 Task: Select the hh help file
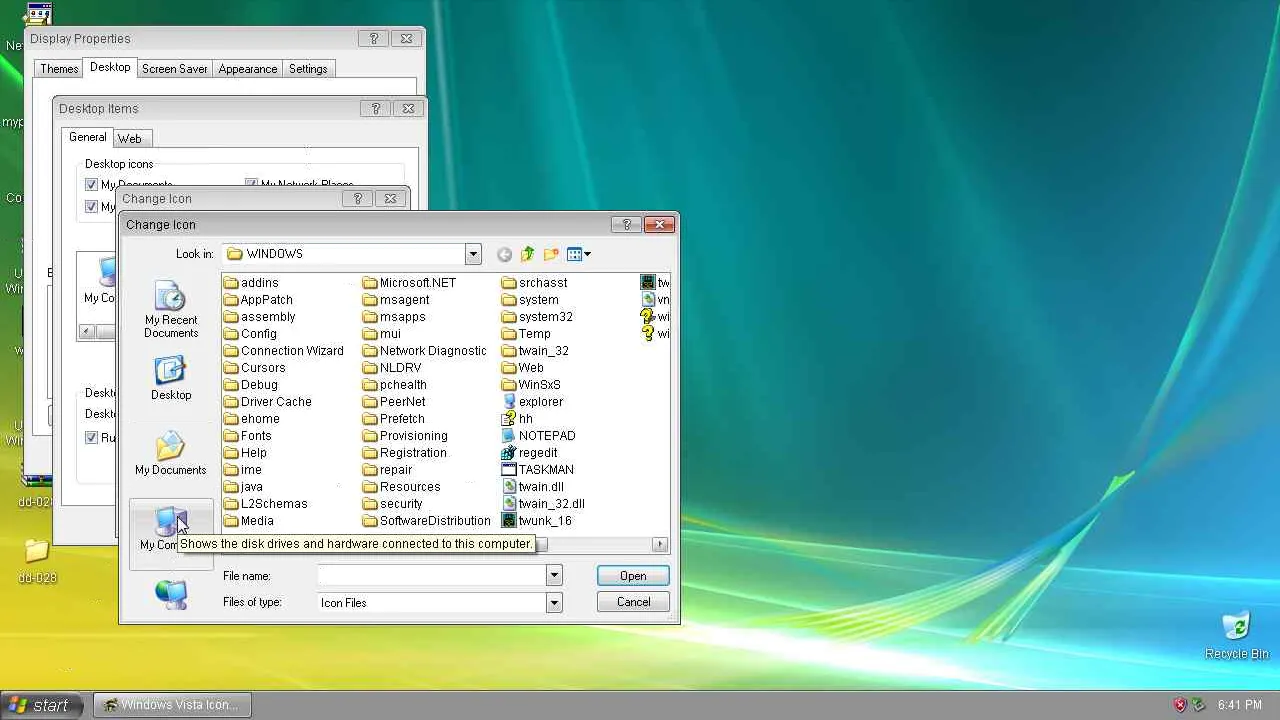click(x=518, y=419)
